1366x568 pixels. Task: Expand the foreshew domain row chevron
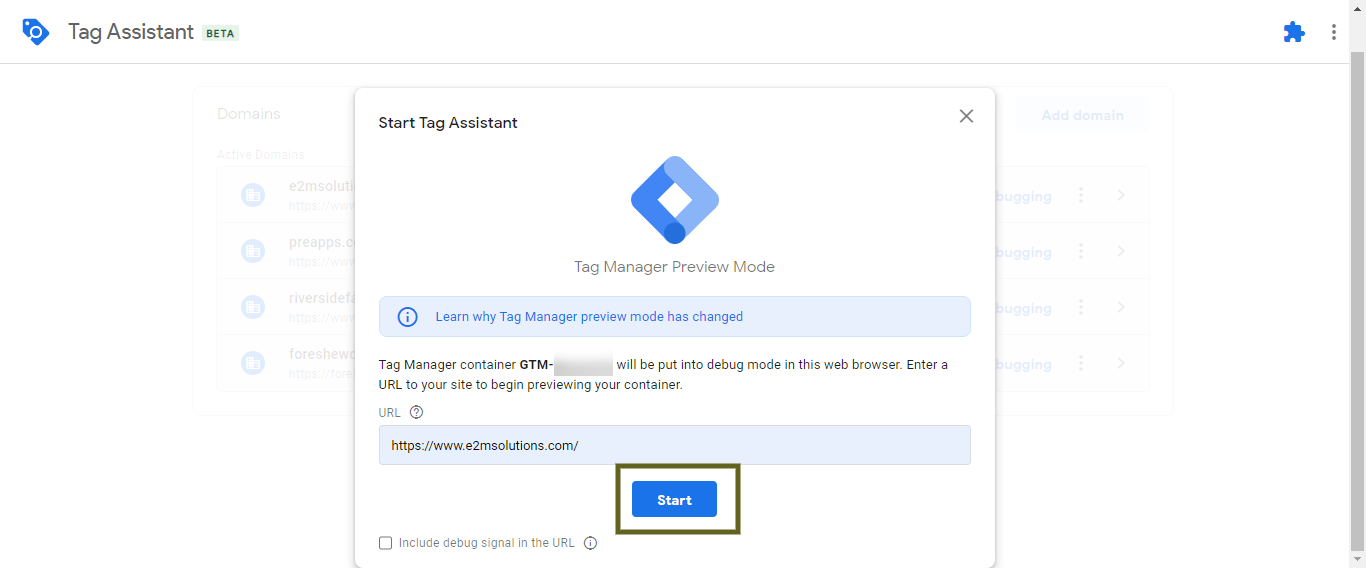pos(1121,364)
